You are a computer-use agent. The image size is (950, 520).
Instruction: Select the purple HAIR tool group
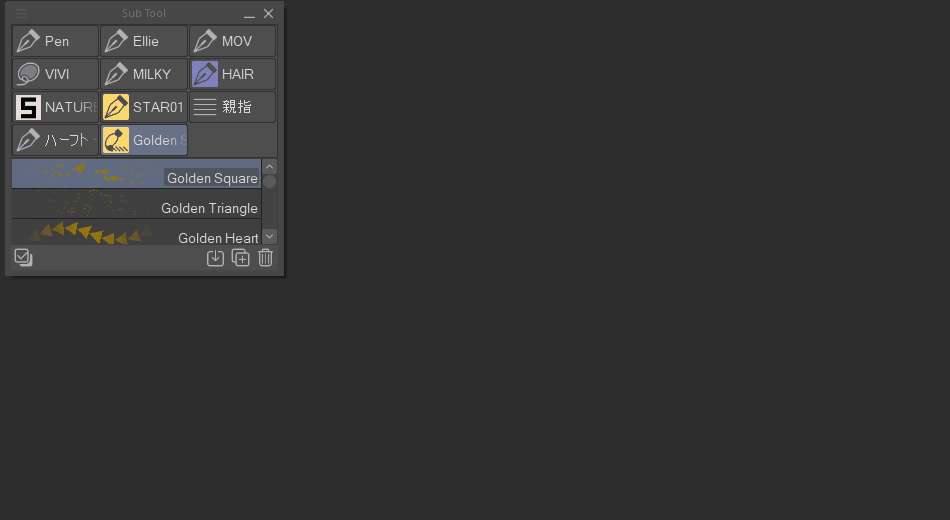(x=233, y=74)
